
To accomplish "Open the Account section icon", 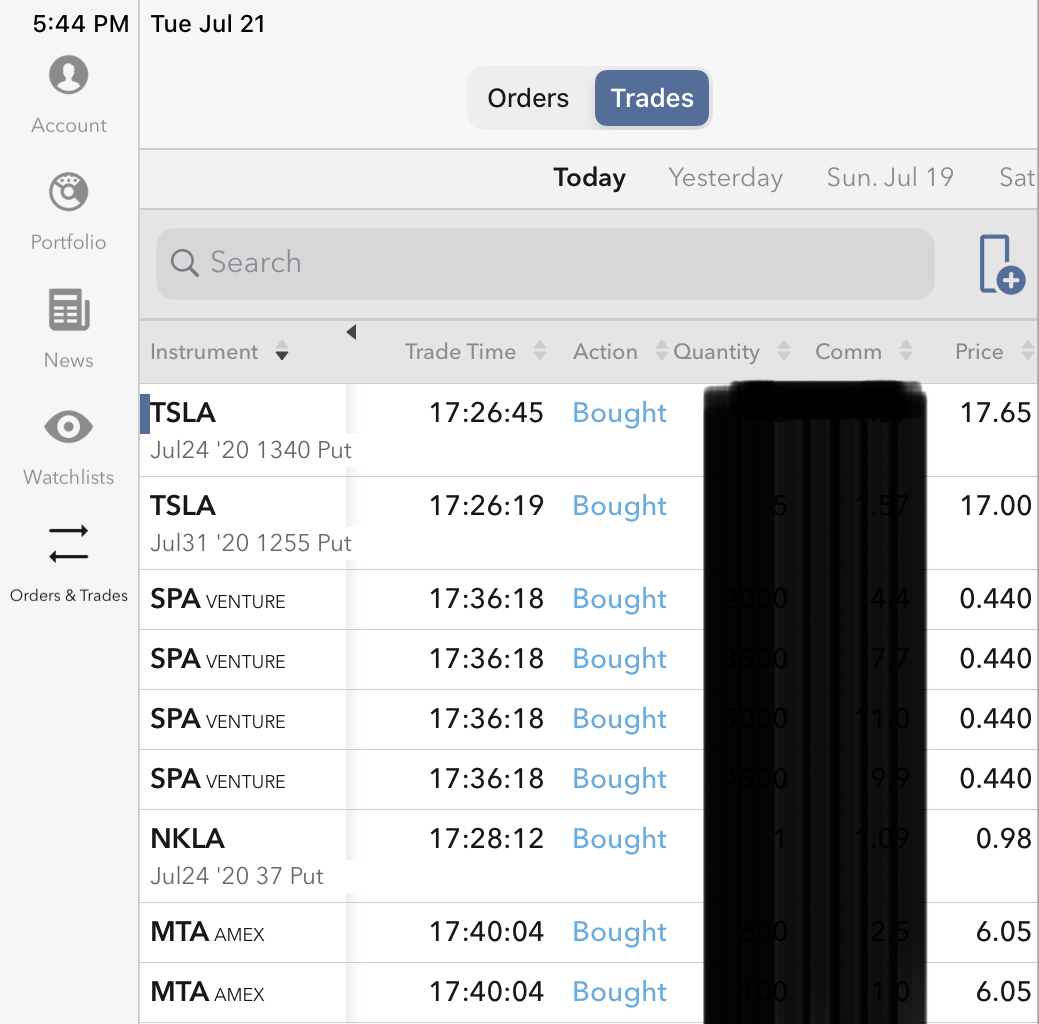I will [x=69, y=76].
